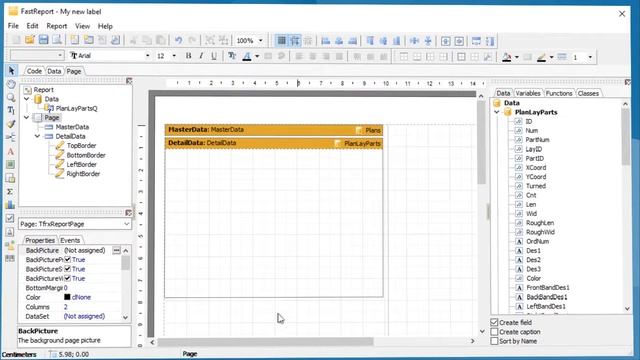Switch to the Variables tab
640x360 pixels.
(527, 93)
